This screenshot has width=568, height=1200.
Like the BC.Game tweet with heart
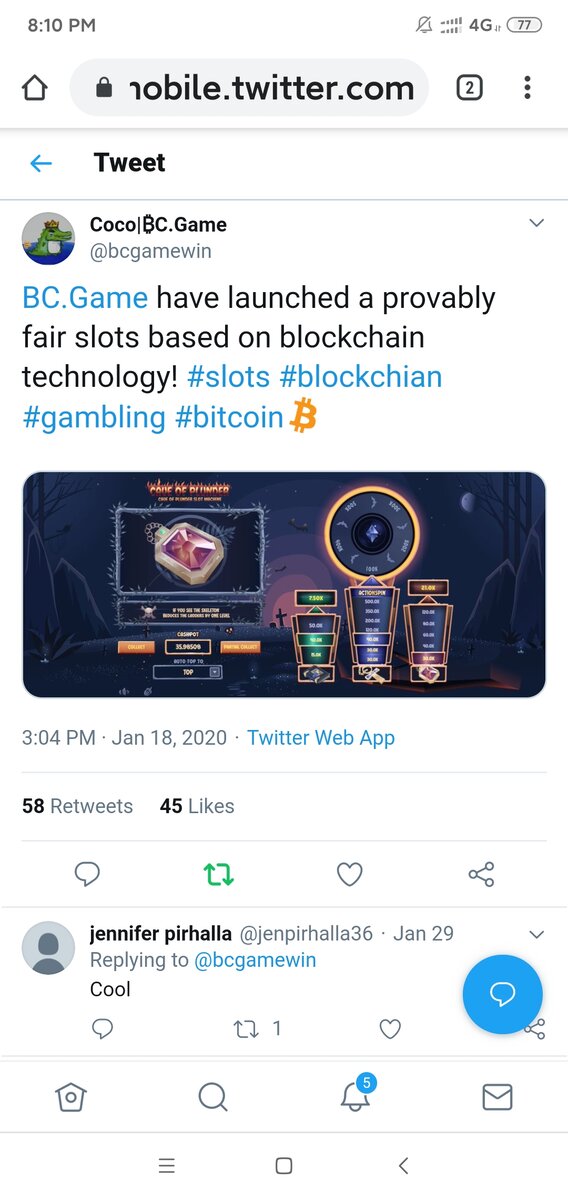(x=349, y=875)
